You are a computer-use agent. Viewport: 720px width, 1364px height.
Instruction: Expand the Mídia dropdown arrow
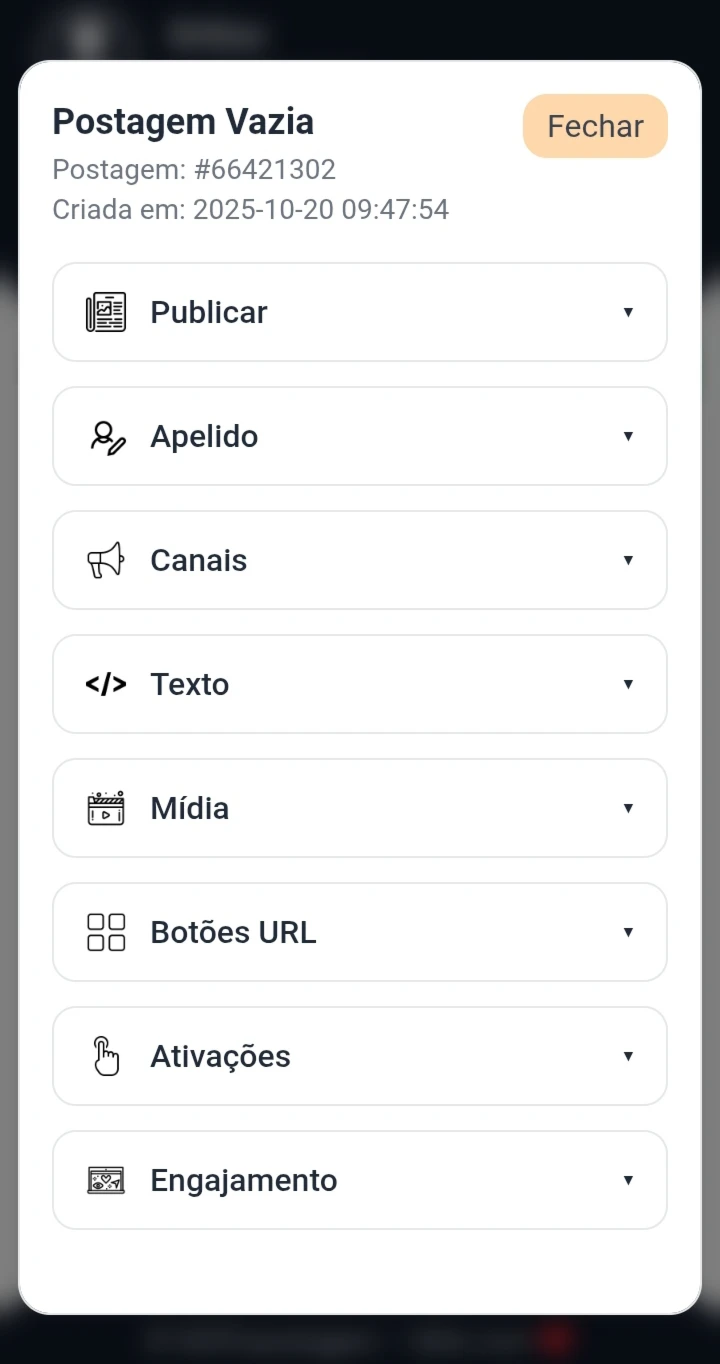[628, 808]
